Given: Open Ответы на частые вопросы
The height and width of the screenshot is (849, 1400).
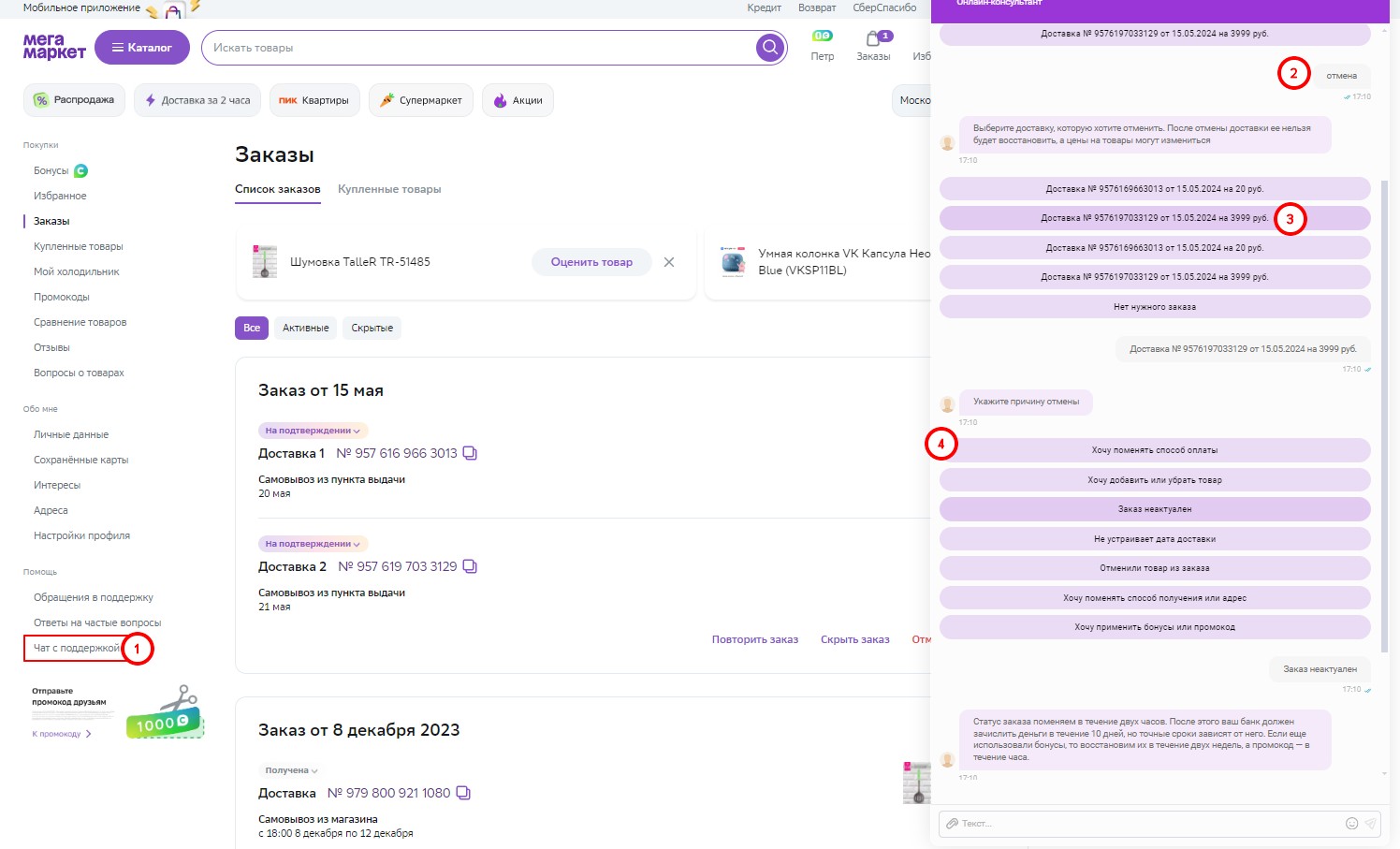Looking at the screenshot, I should [x=97, y=622].
